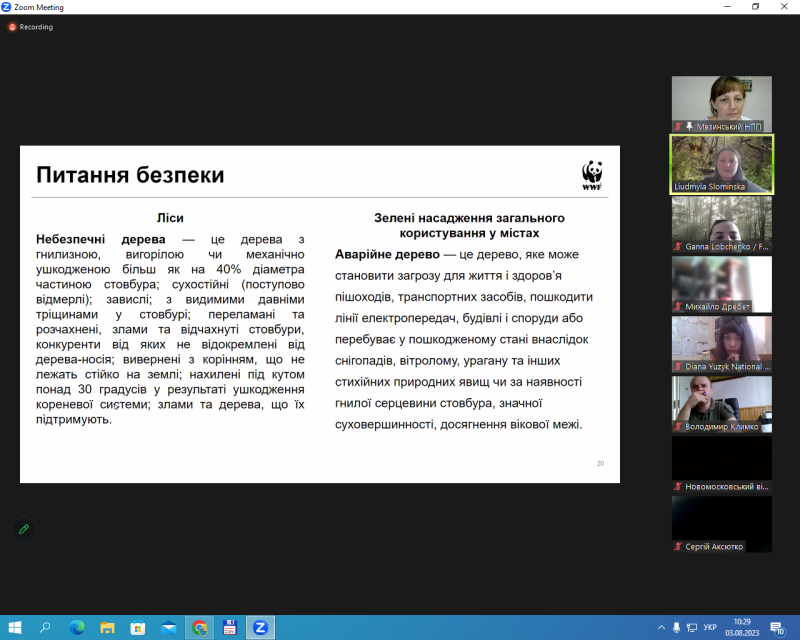Screen dimensions: 800x640
Task: Restore down the Zoom Meeting window
Action: pos(755,7)
